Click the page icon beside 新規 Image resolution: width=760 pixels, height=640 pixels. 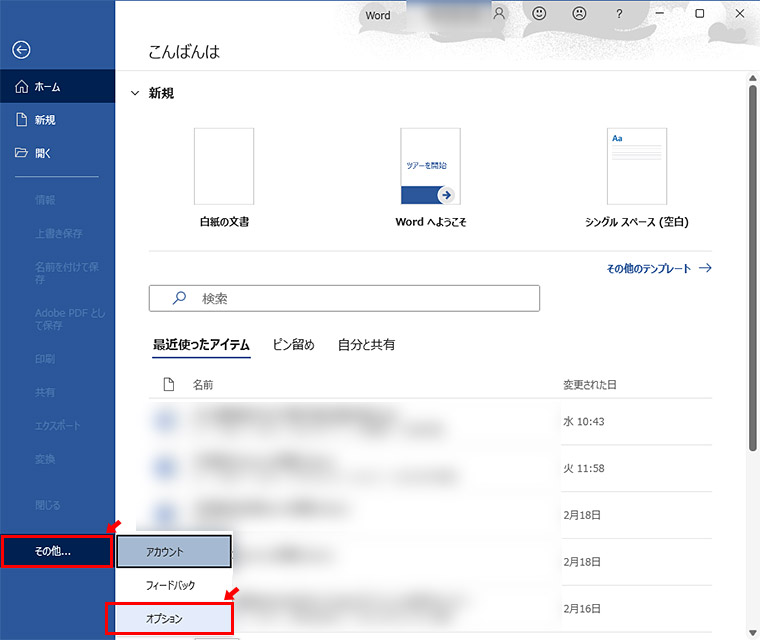point(21,119)
